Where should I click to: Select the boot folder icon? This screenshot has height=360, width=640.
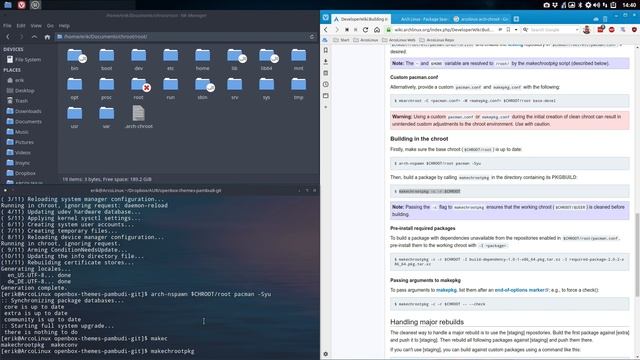pyautogui.click(x=107, y=56)
